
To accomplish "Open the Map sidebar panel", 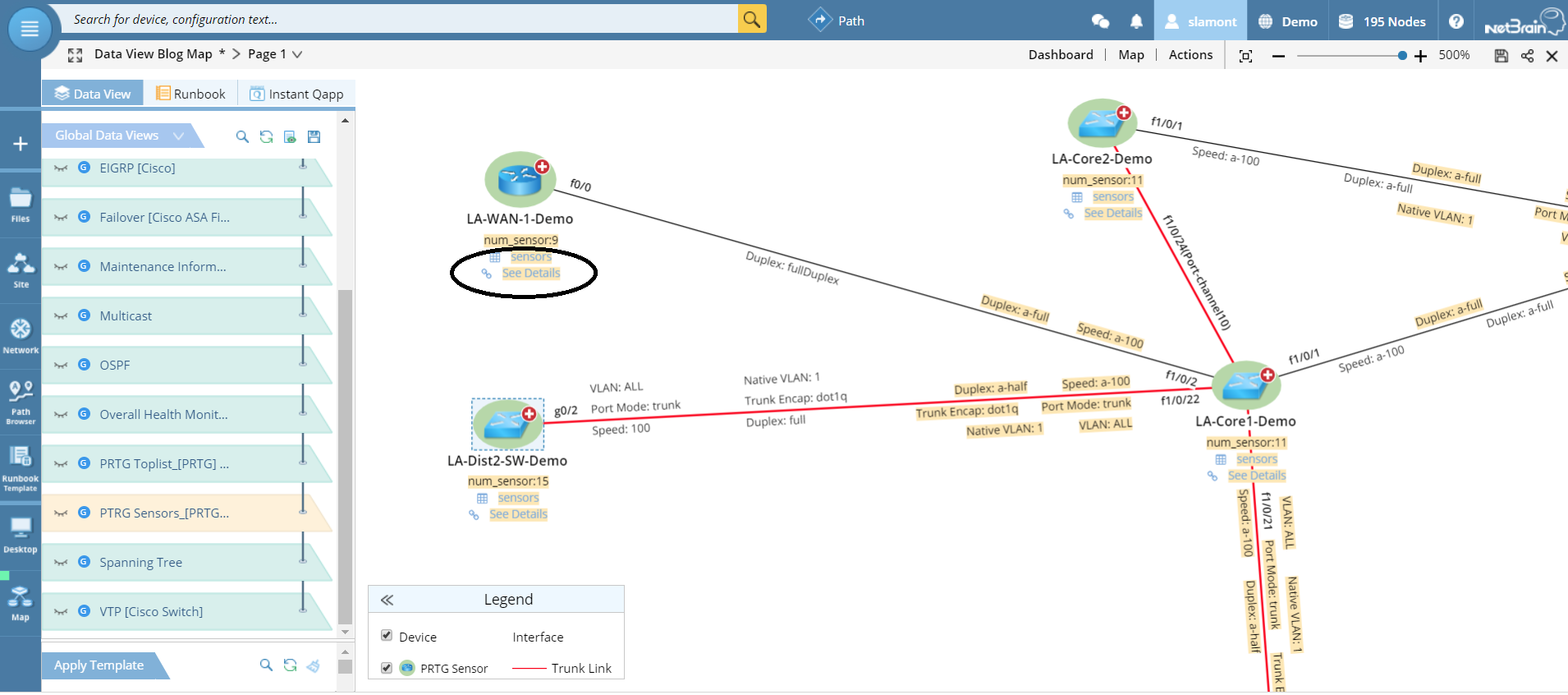I will (x=21, y=602).
